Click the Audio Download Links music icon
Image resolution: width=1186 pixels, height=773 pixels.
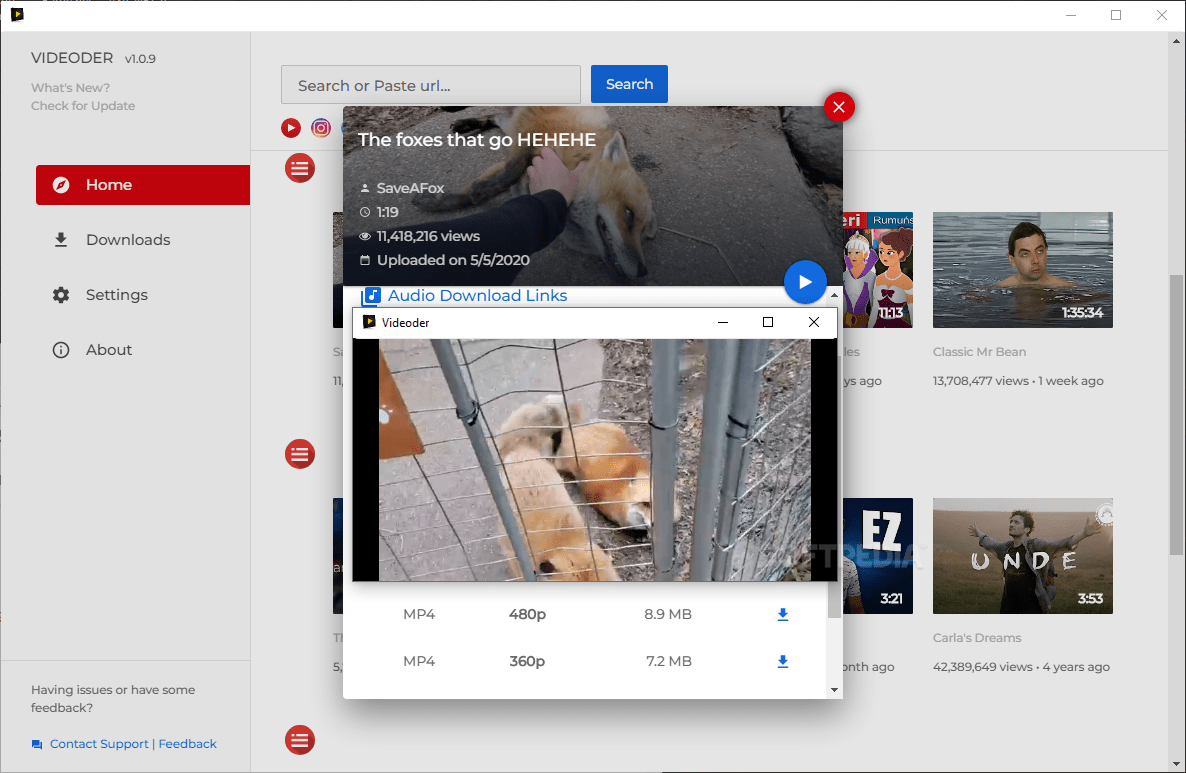coord(371,296)
